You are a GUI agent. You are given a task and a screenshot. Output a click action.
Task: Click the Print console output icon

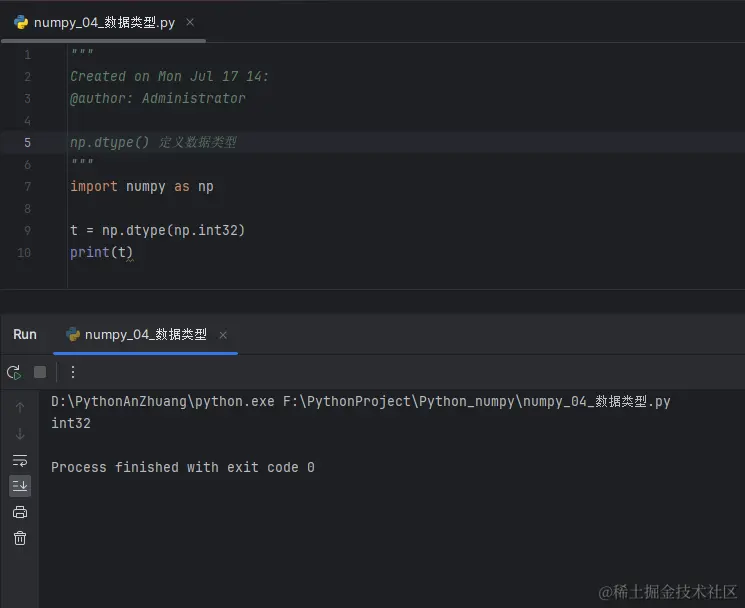click(20, 512)
